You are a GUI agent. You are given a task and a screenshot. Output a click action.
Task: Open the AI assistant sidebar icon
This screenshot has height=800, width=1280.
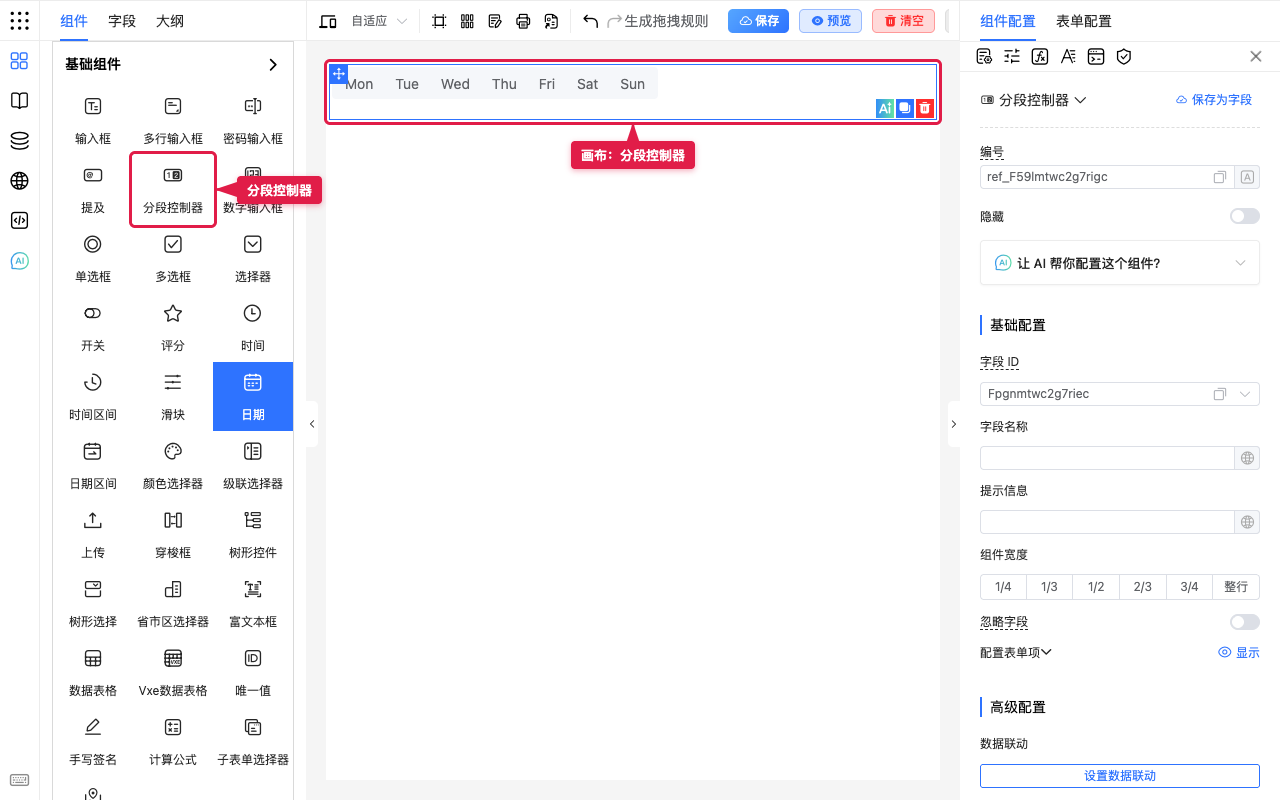[x=19, y=261]
